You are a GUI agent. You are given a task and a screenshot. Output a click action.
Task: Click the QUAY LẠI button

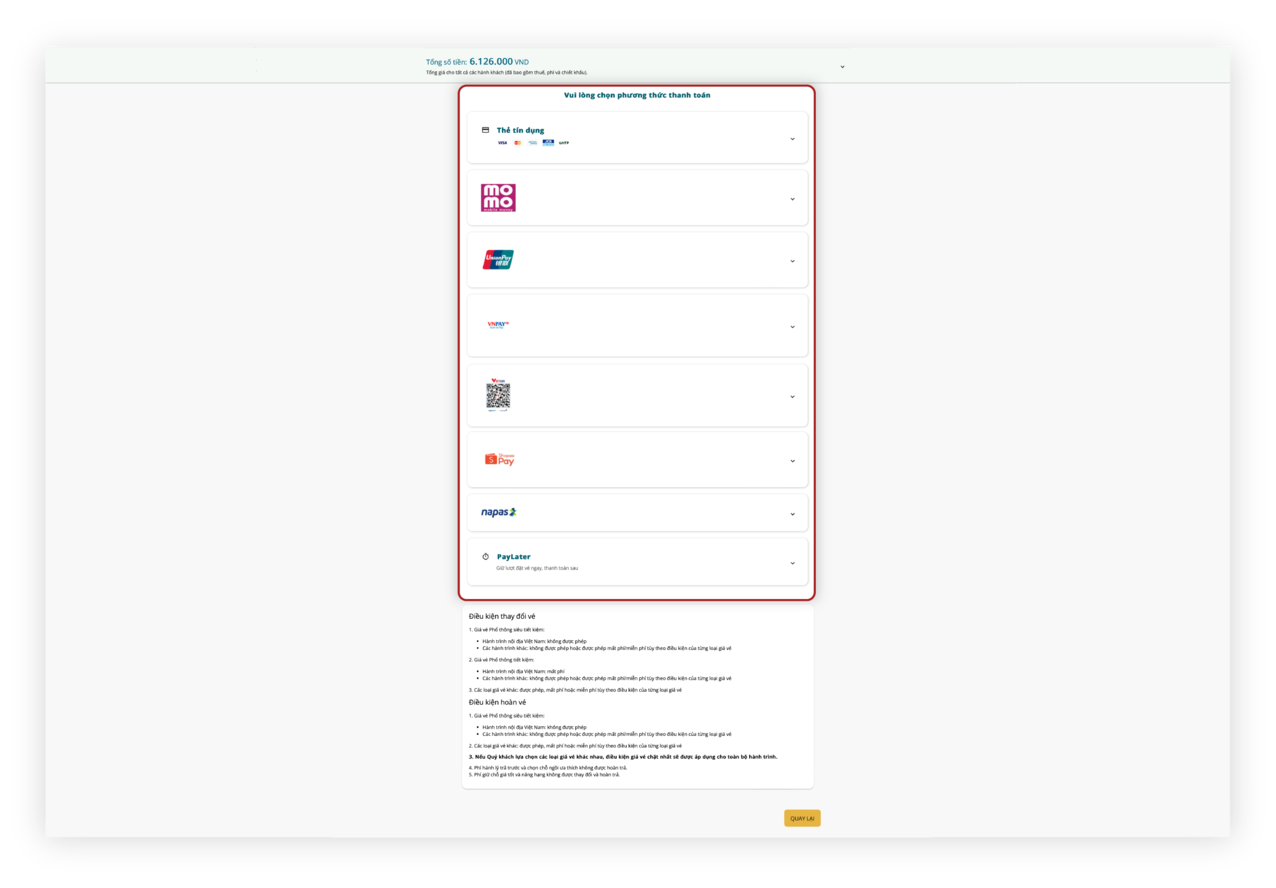pyautogui.click(x=802, y=818)
